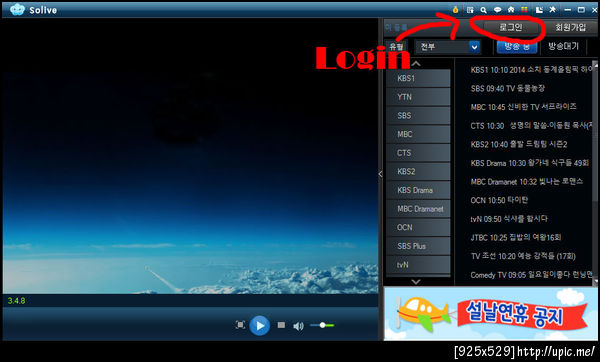
Task: Pin the window always on top
Action: tap(553, 10)
